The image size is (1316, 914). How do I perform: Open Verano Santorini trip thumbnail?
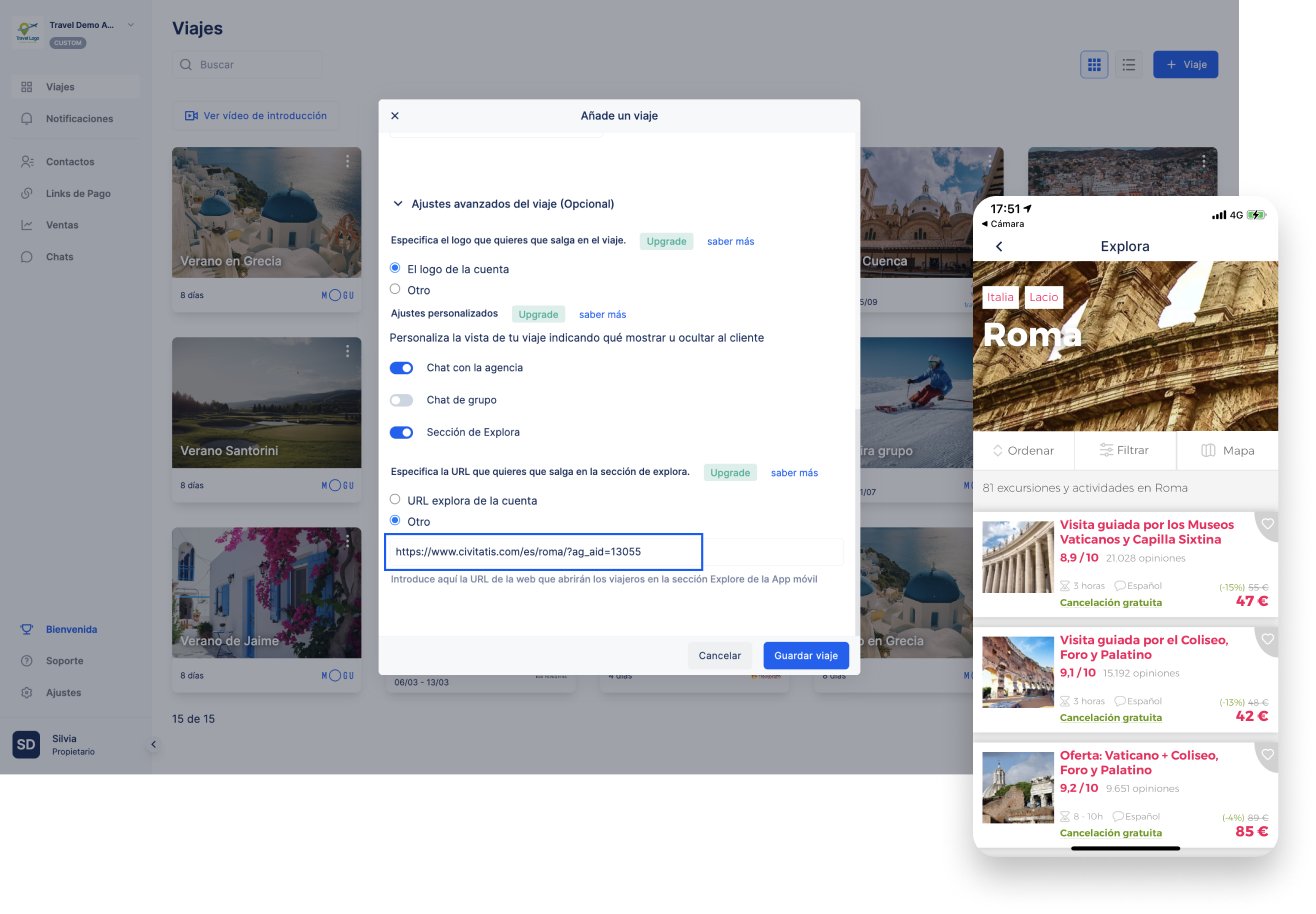(x=267, y=403)
